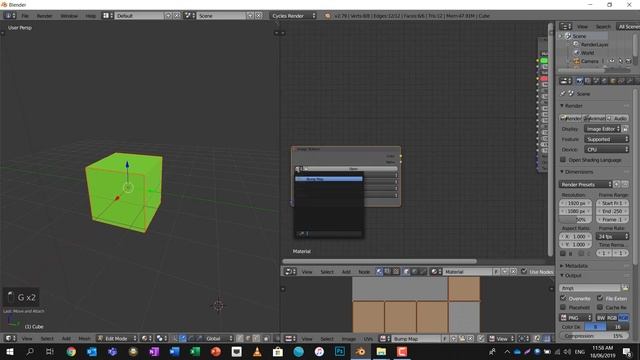Open Mesh menu in 3D view header
This screenshot has width=640, height=360.
pyautogui.click(x=84, y=338)
